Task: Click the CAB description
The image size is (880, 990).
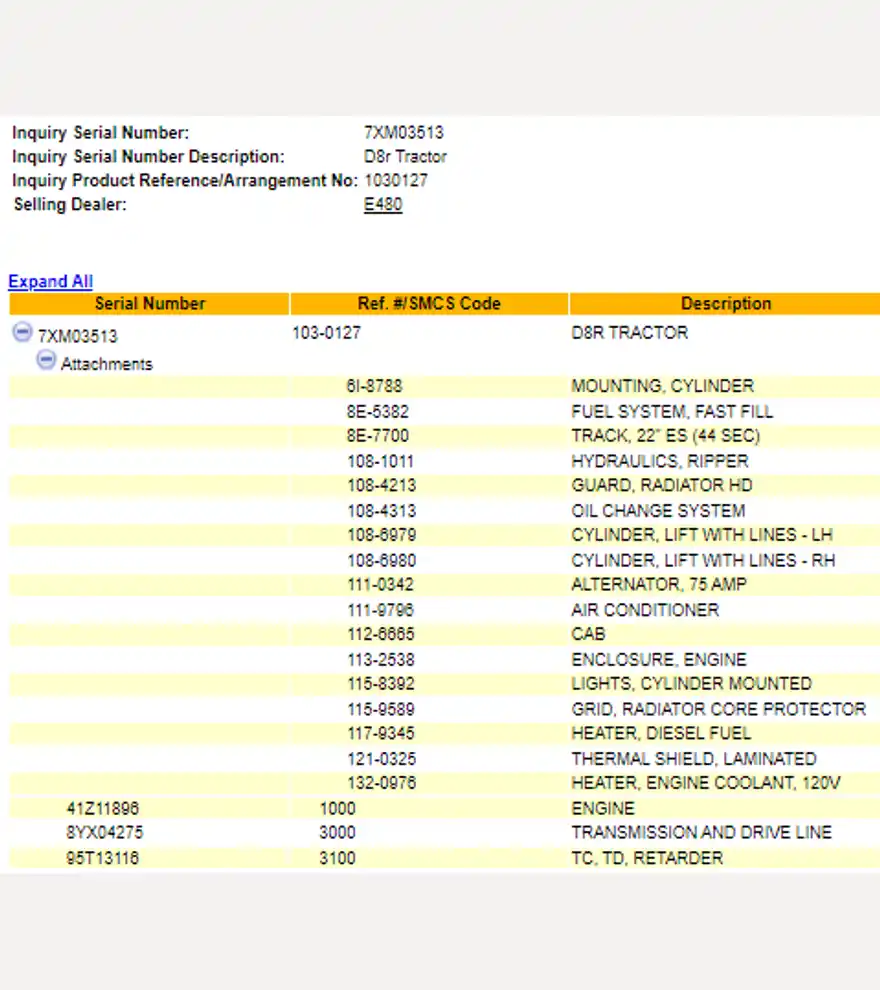Action: pos(588,634)
